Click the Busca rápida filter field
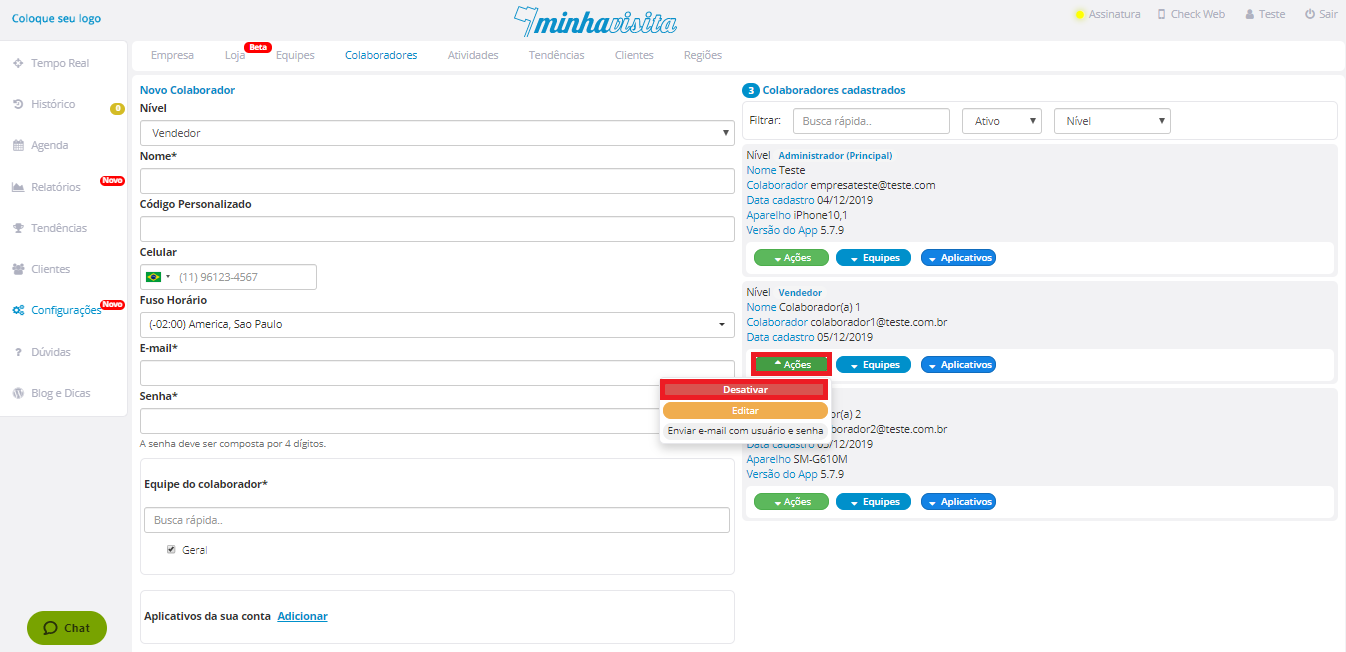 pyautogui.click(x=870, y=121)
